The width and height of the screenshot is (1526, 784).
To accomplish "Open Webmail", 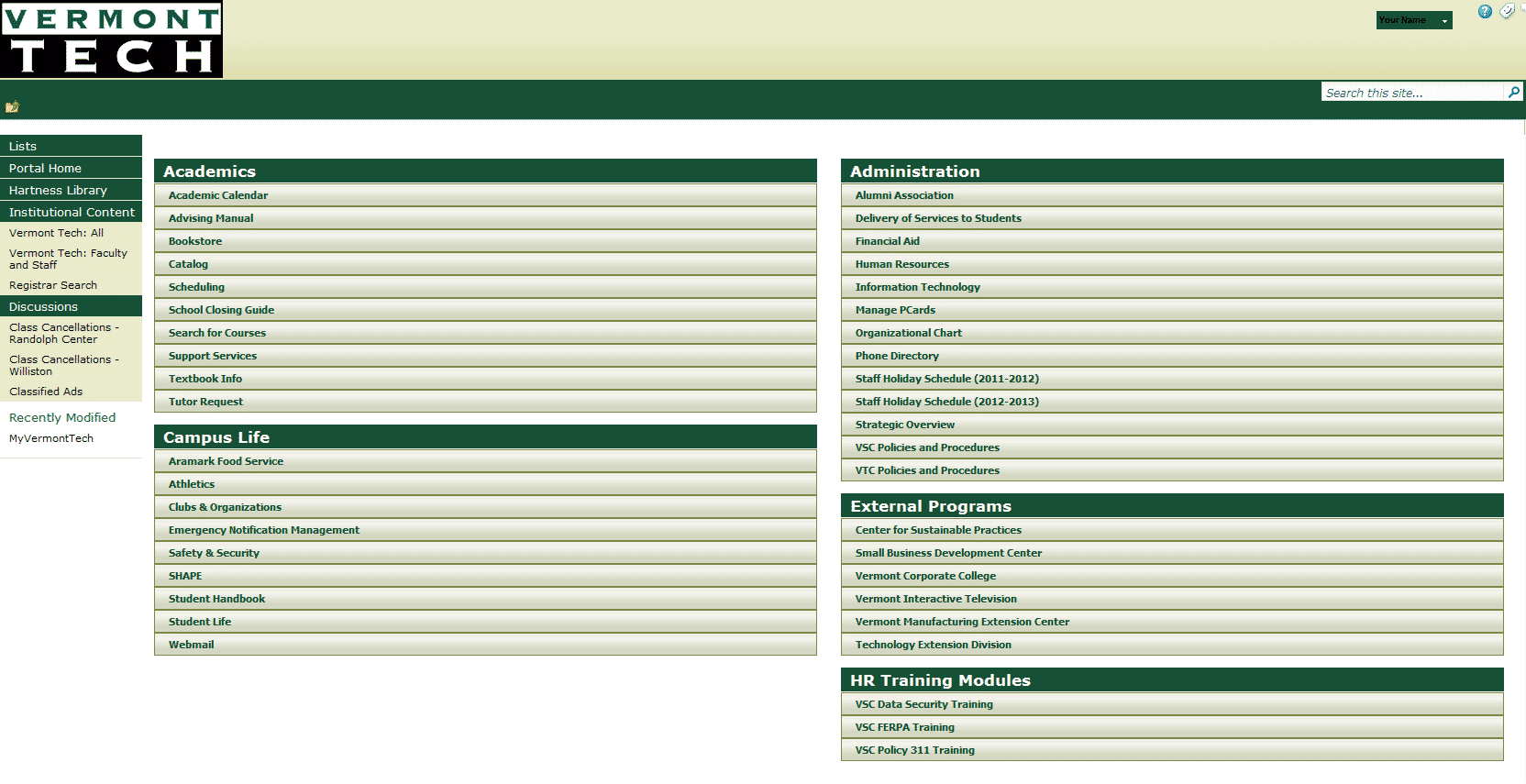I will [485, 645].
